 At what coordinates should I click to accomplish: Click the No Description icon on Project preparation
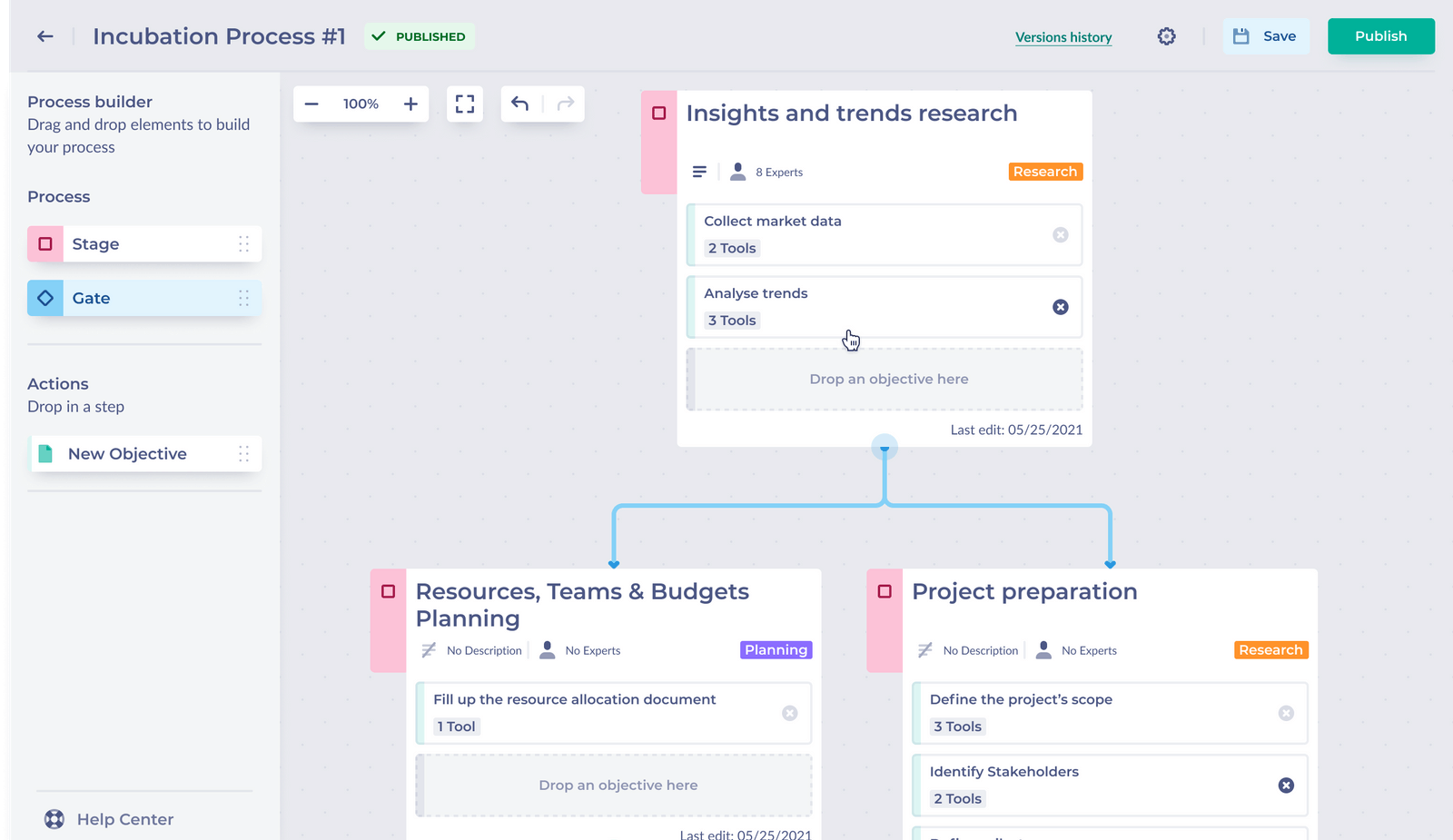[924, 649]
